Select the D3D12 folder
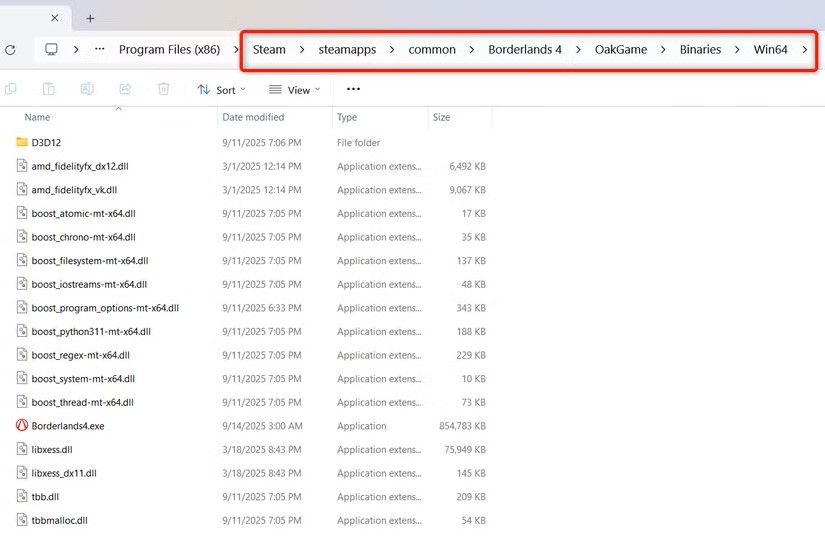825x539 pixels. coord(46,143)
